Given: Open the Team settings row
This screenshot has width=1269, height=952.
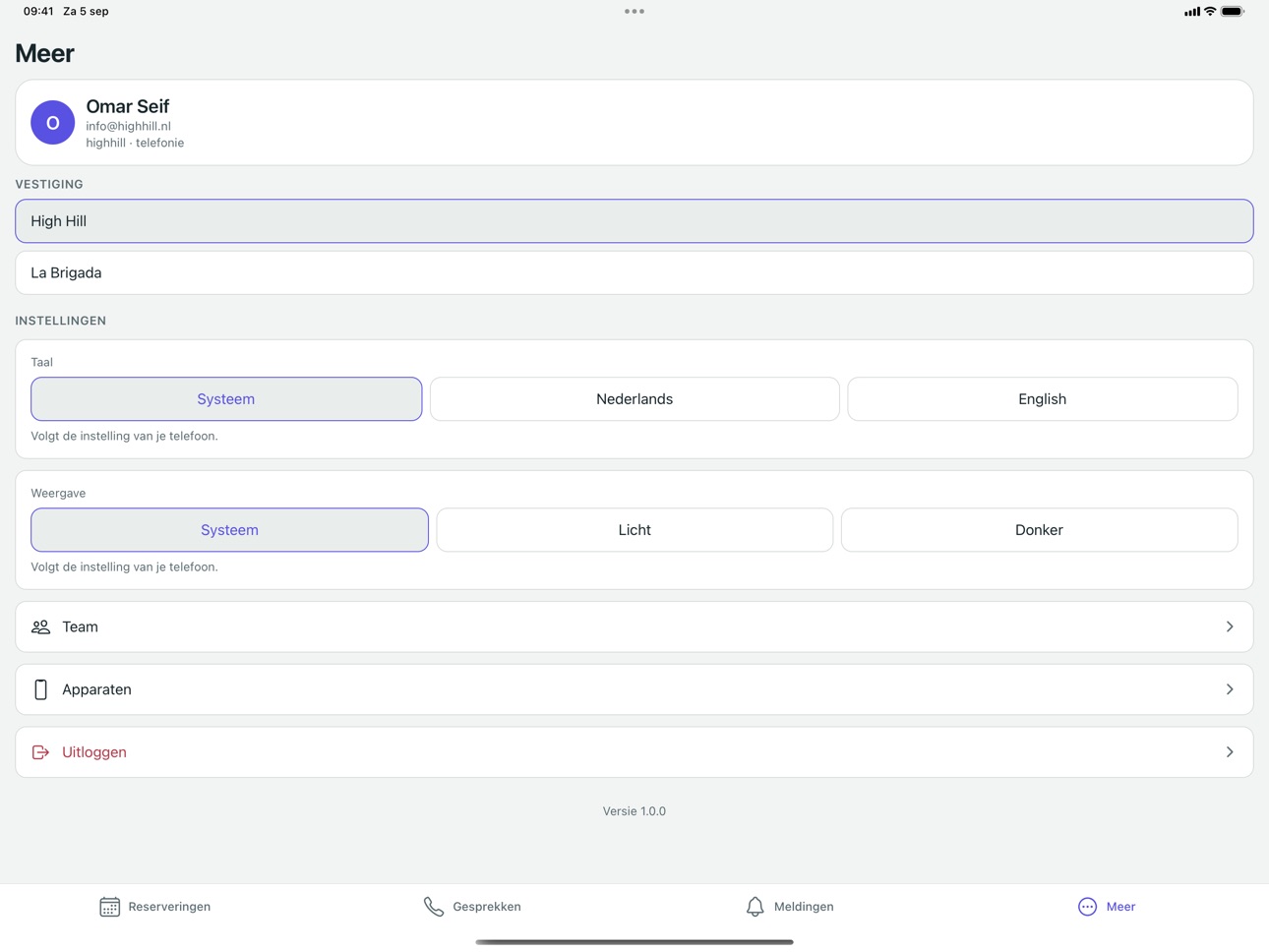Looking at the screenshot, I should coord(634,626).
